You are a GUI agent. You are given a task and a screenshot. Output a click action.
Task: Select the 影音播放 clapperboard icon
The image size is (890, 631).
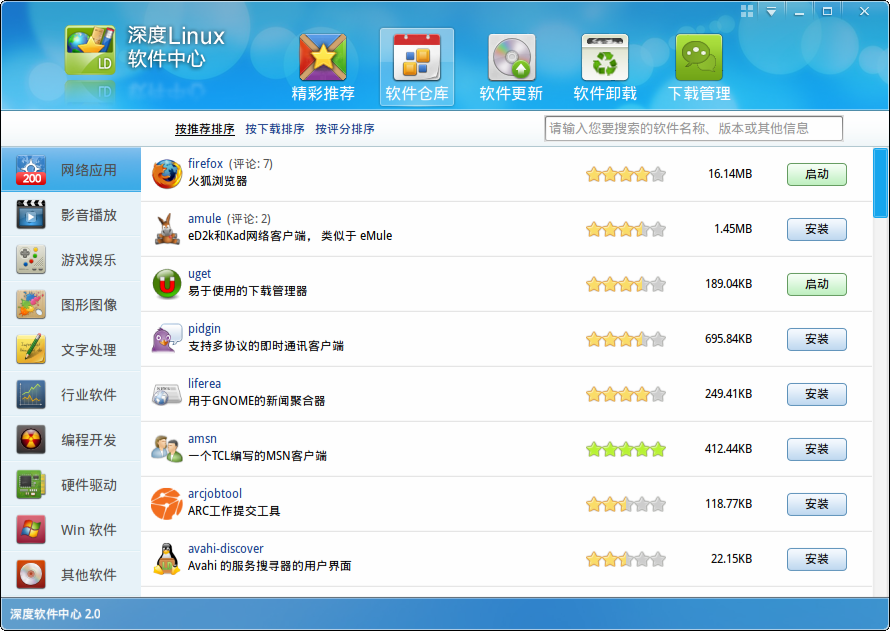(31, 214)
